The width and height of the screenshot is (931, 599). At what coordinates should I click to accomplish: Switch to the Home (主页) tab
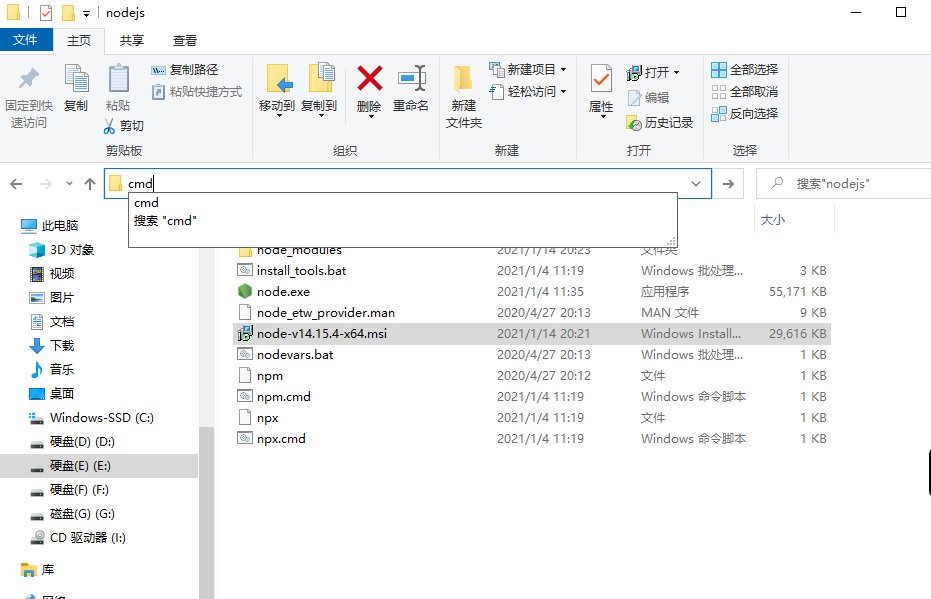[x=79, y=41]
